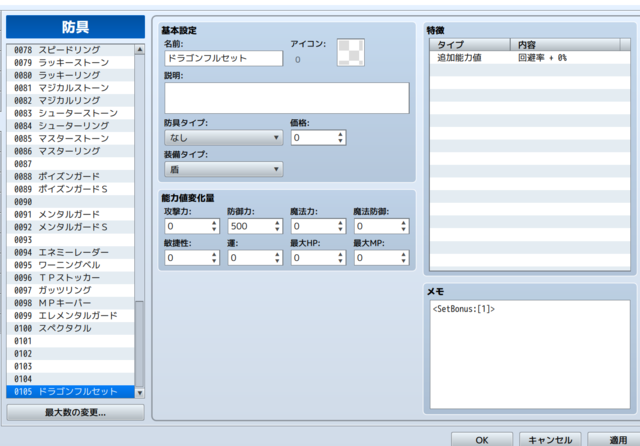Click the メモ note text area
Screen dimensions: 640x446
[530, 354]
